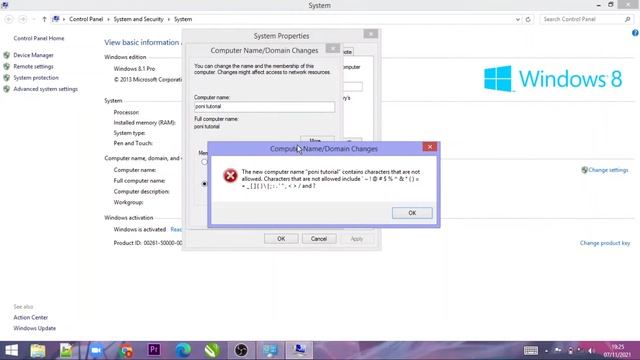The image size is (640, 360).
Task: Open System protection link
Action: pyautogui.click(x=36, y=78)
